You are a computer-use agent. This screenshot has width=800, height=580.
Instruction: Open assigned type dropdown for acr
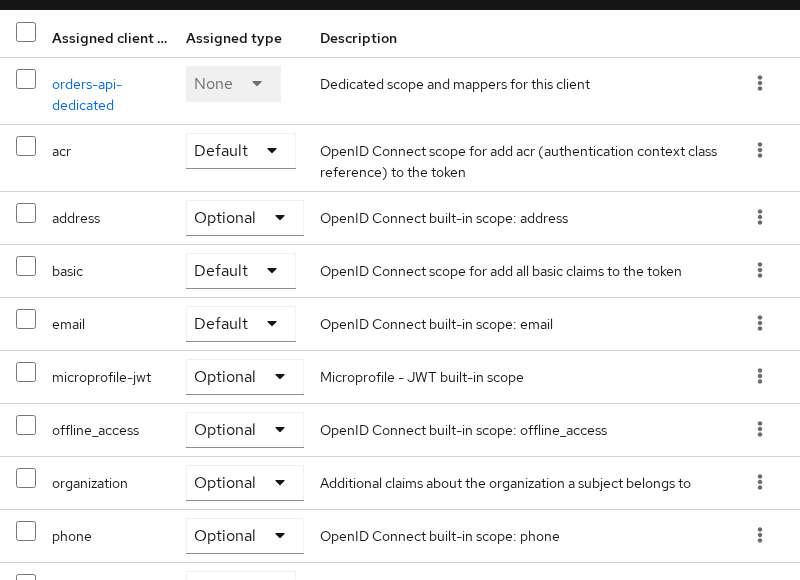(x=241, y=151)
